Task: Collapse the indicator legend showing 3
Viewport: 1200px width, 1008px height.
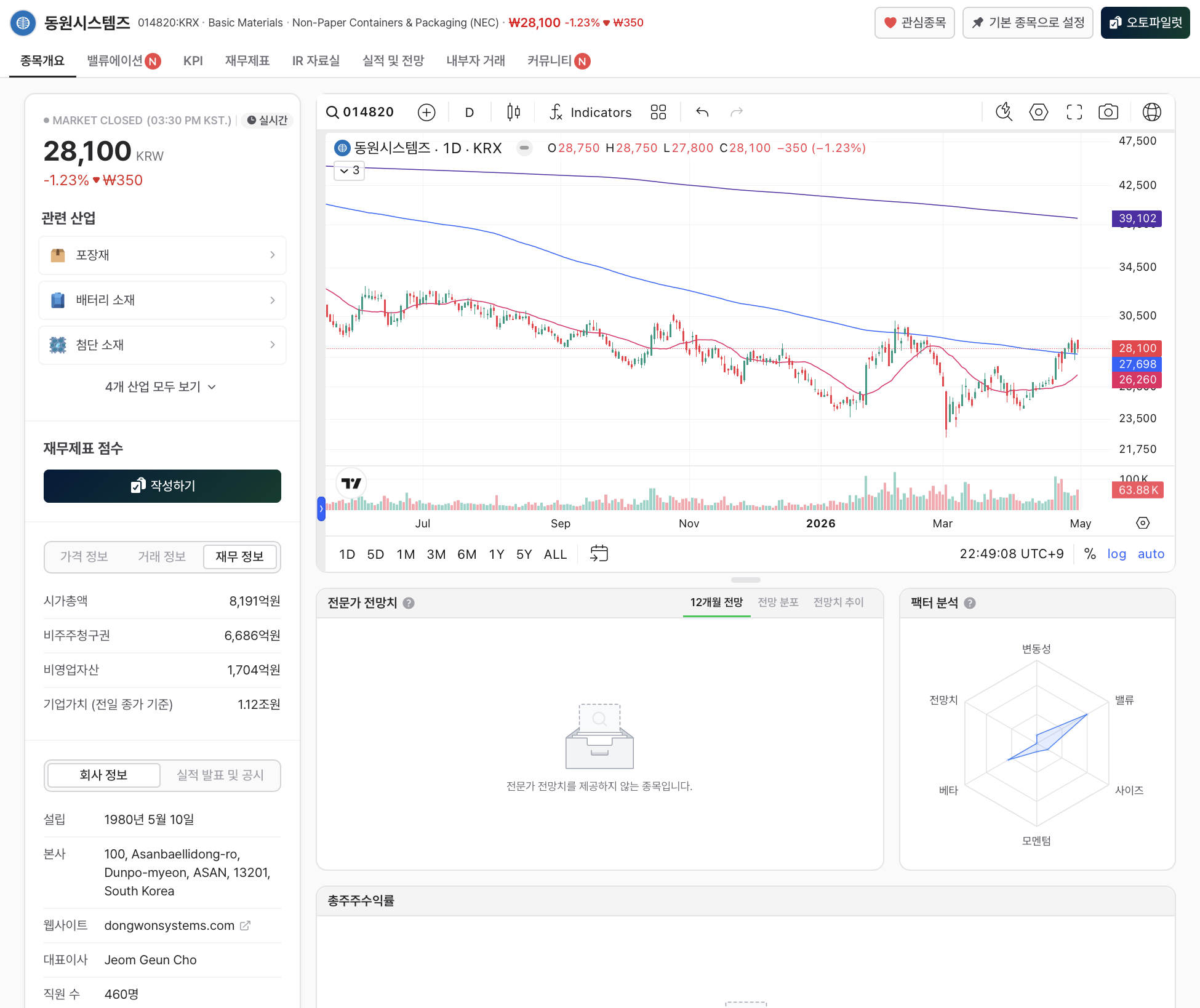Action: click(349, 170)
